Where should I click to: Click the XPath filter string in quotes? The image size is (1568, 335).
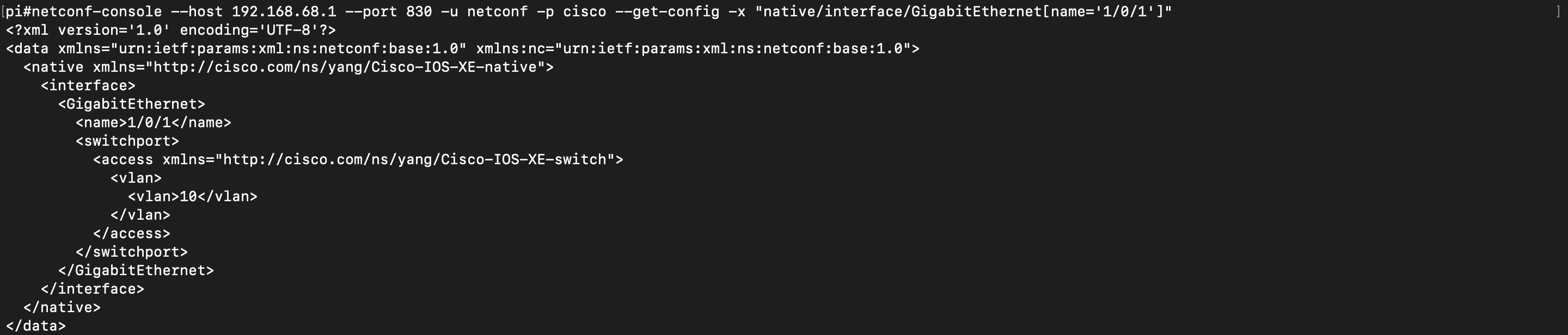963,11
